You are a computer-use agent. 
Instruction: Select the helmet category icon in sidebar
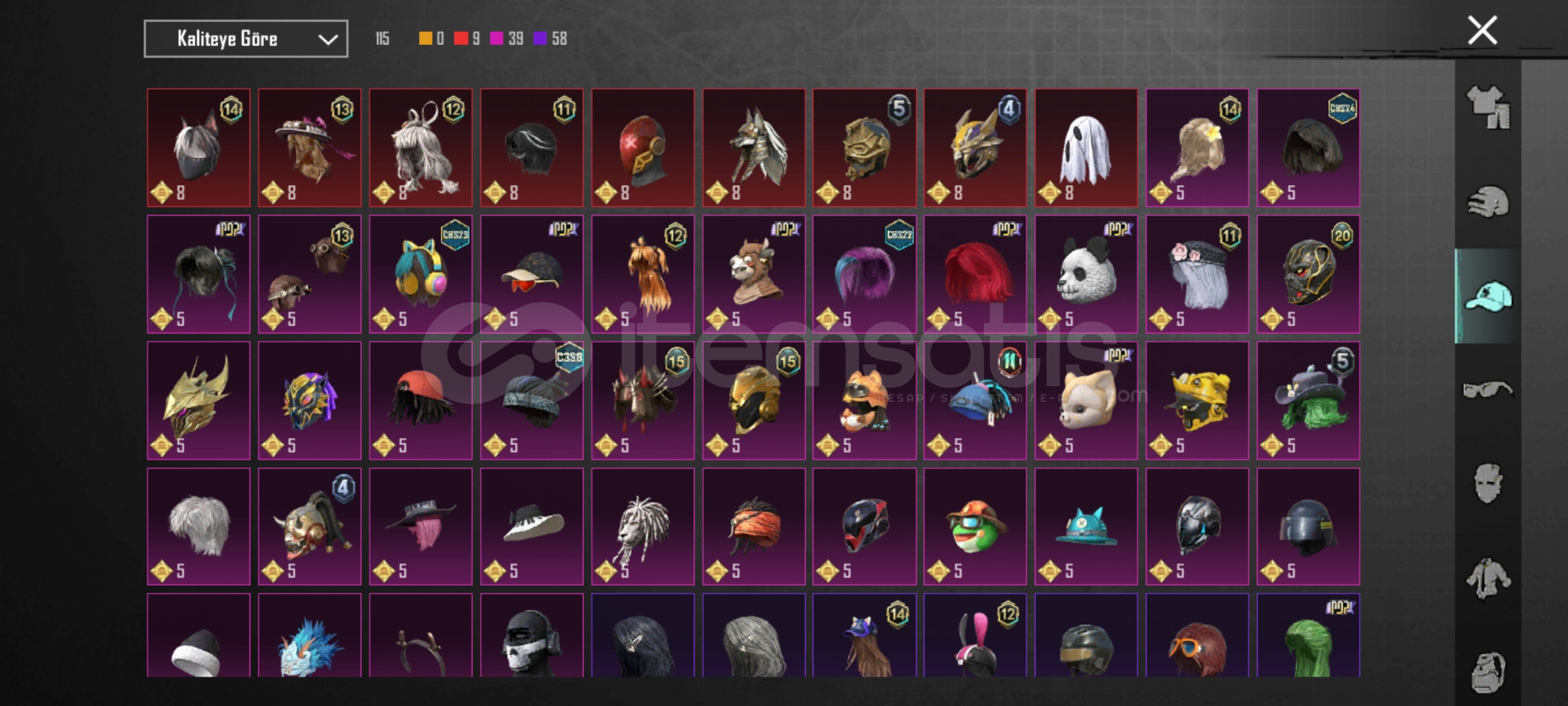[x=1488, y=201]
